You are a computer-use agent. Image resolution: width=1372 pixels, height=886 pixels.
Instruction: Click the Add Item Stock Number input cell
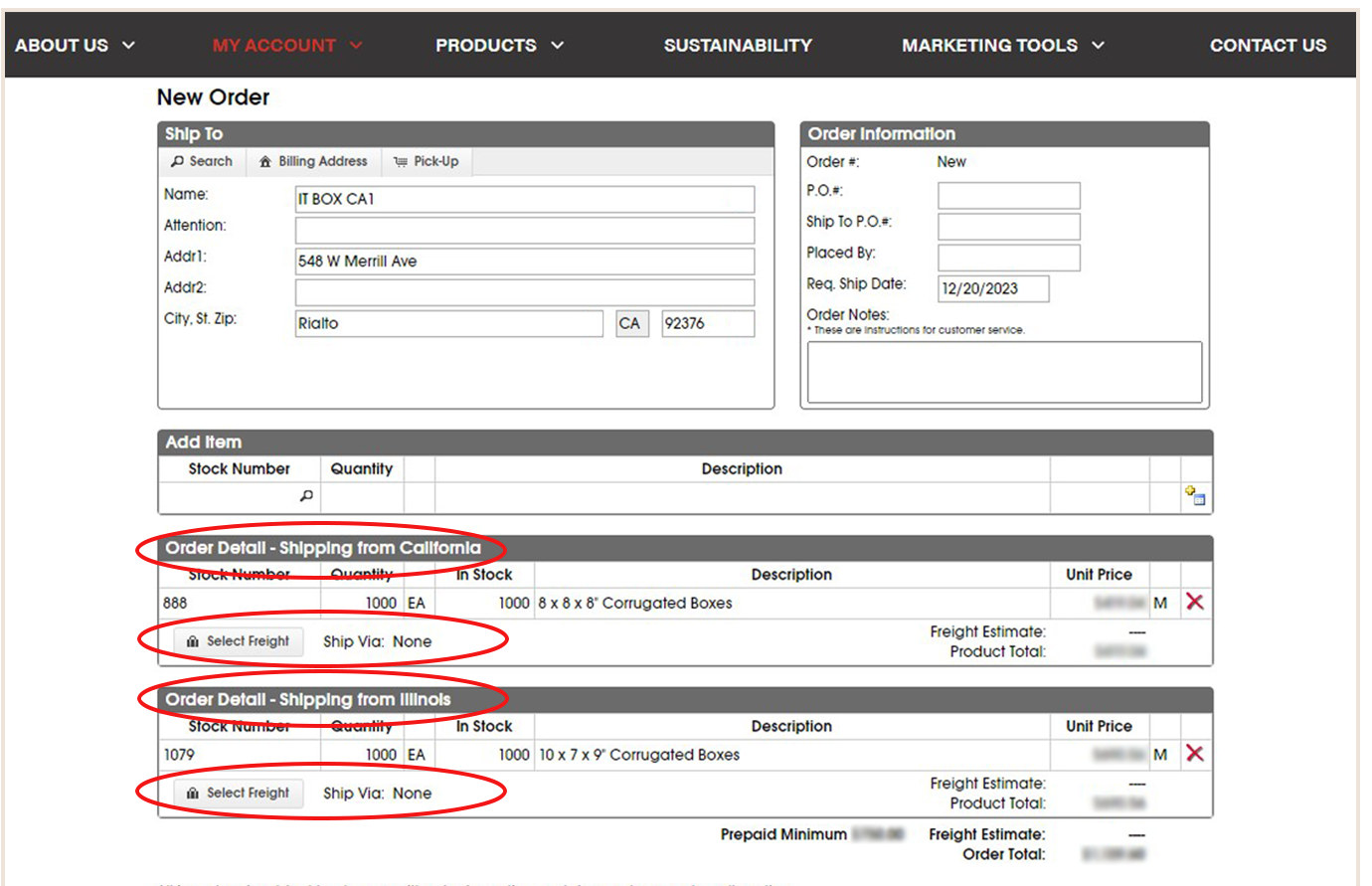click(x=239, y=497)
